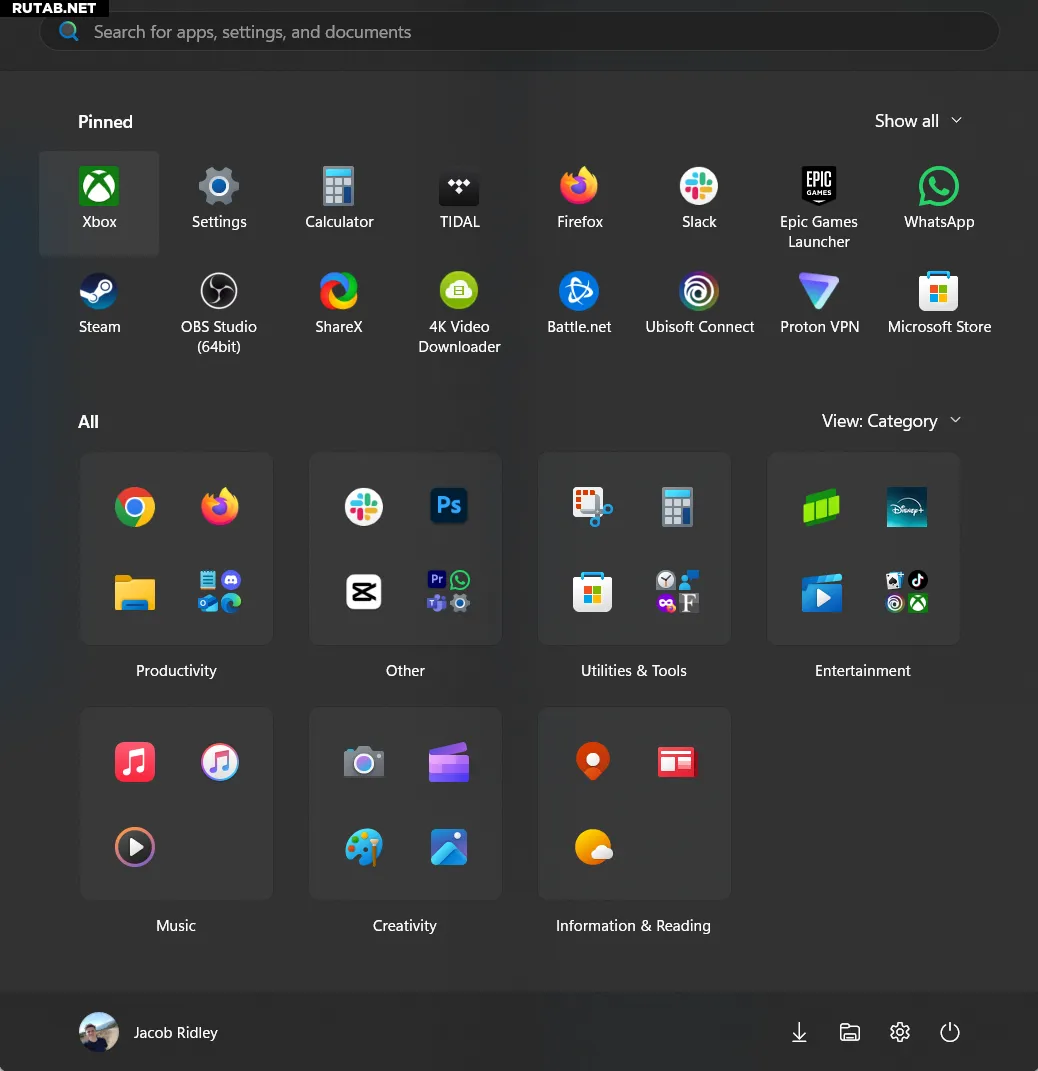Launch Epic Games Launcher
The image size is (1038, 1071).
(819, 207)
